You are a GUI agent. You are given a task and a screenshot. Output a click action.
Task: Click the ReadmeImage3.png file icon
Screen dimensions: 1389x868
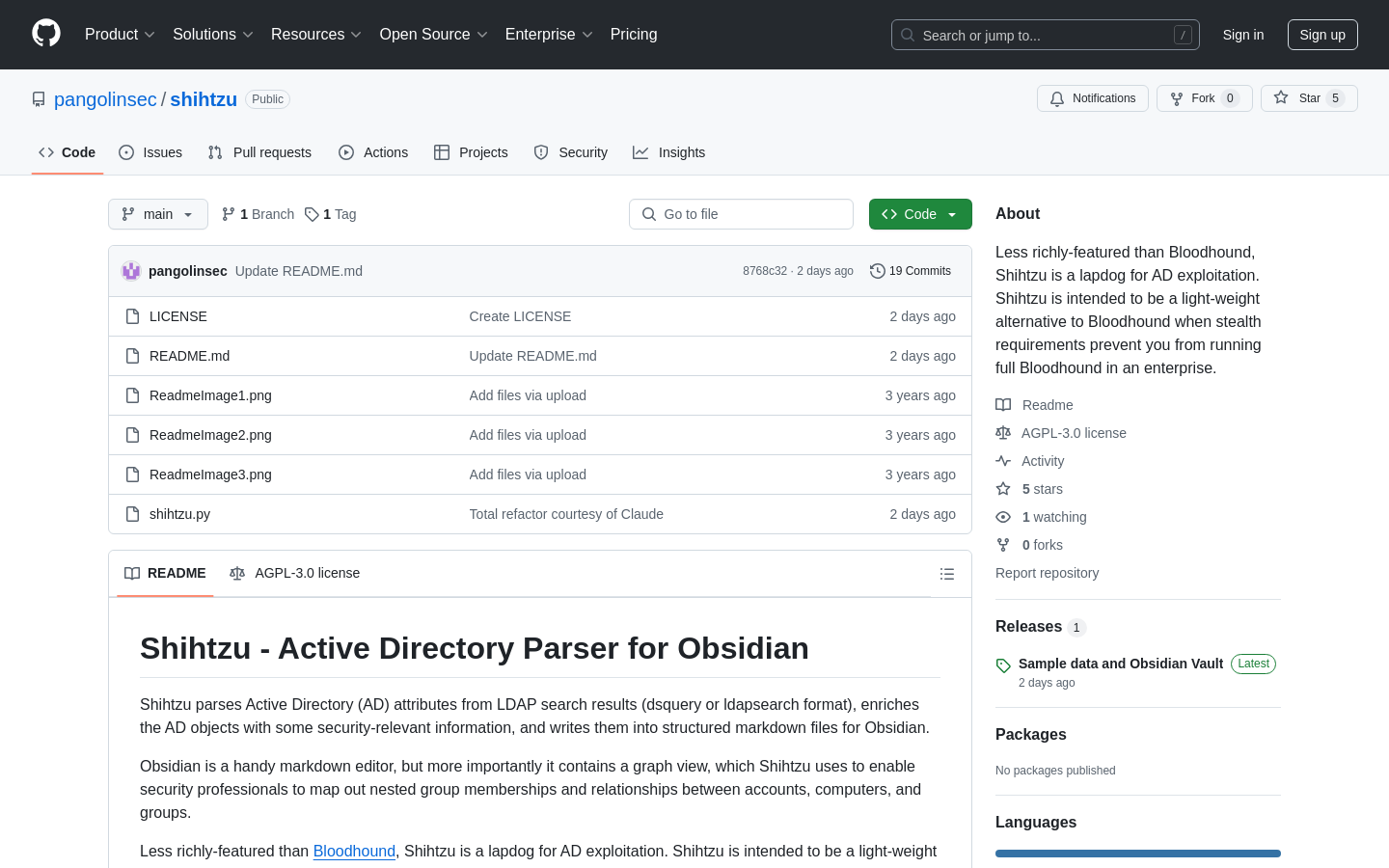(133, 475)
